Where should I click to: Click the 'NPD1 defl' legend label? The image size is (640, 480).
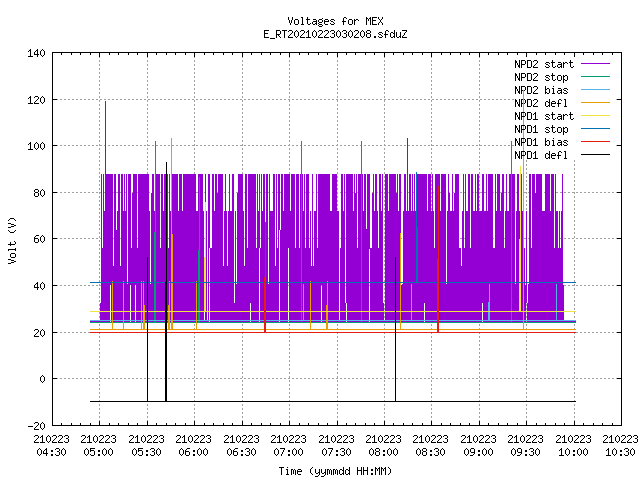(541, 156)
